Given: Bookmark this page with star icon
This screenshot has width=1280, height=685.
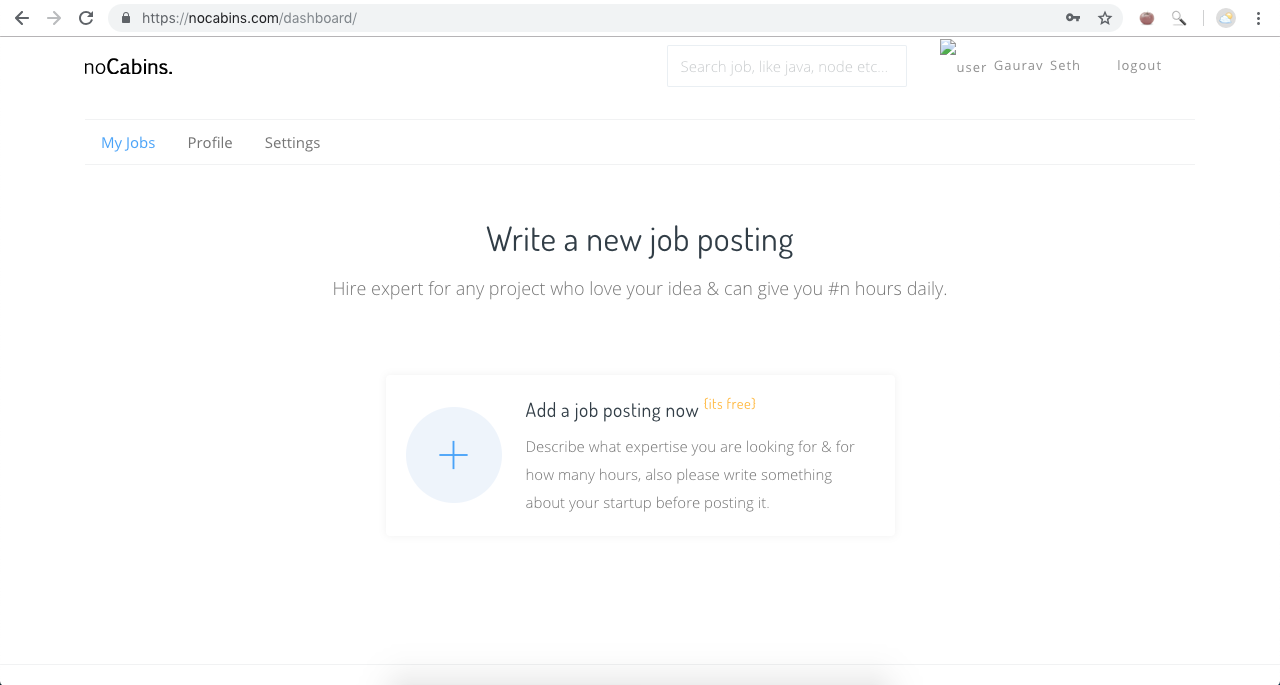Looking at the screenshot, I should click(1104, 18).
